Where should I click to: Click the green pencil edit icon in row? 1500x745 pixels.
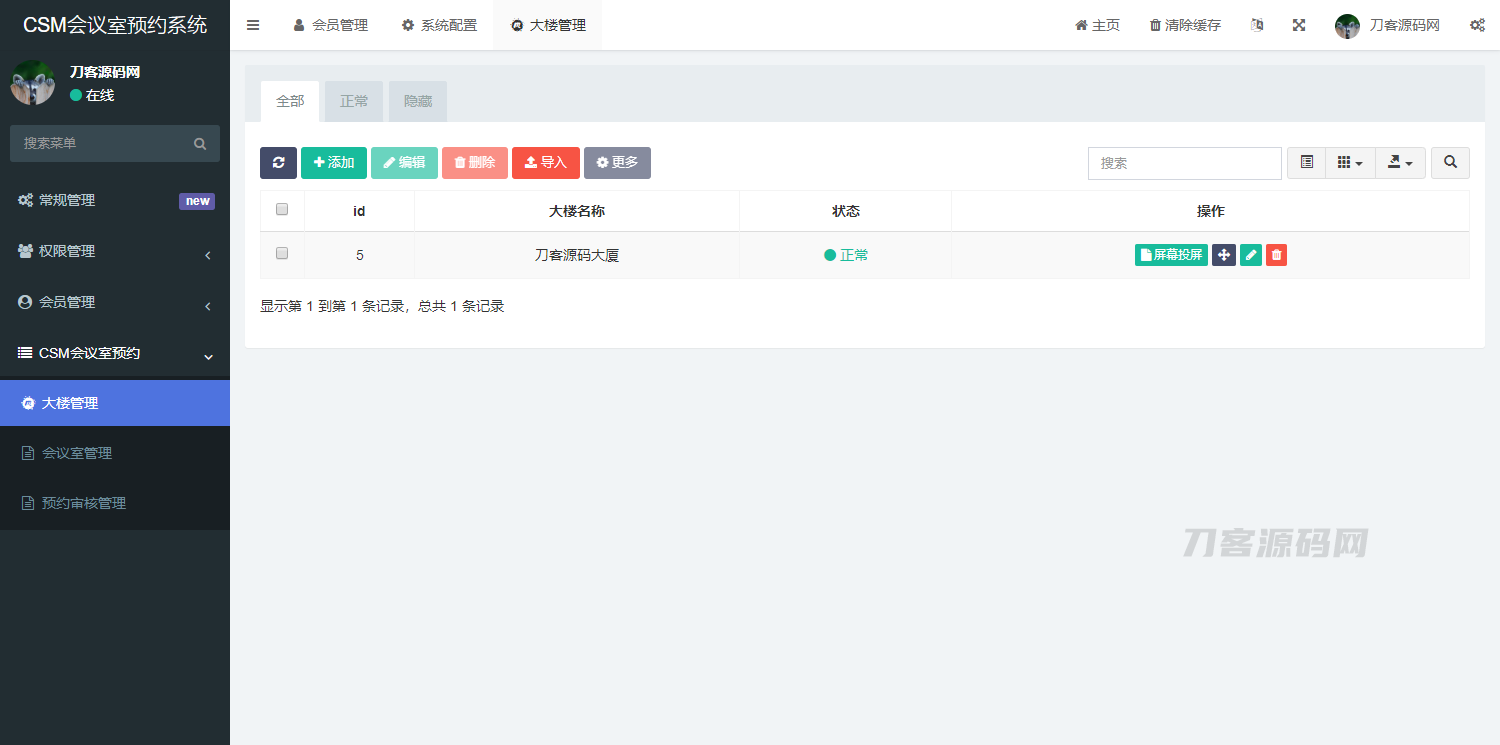[1250, 255]
